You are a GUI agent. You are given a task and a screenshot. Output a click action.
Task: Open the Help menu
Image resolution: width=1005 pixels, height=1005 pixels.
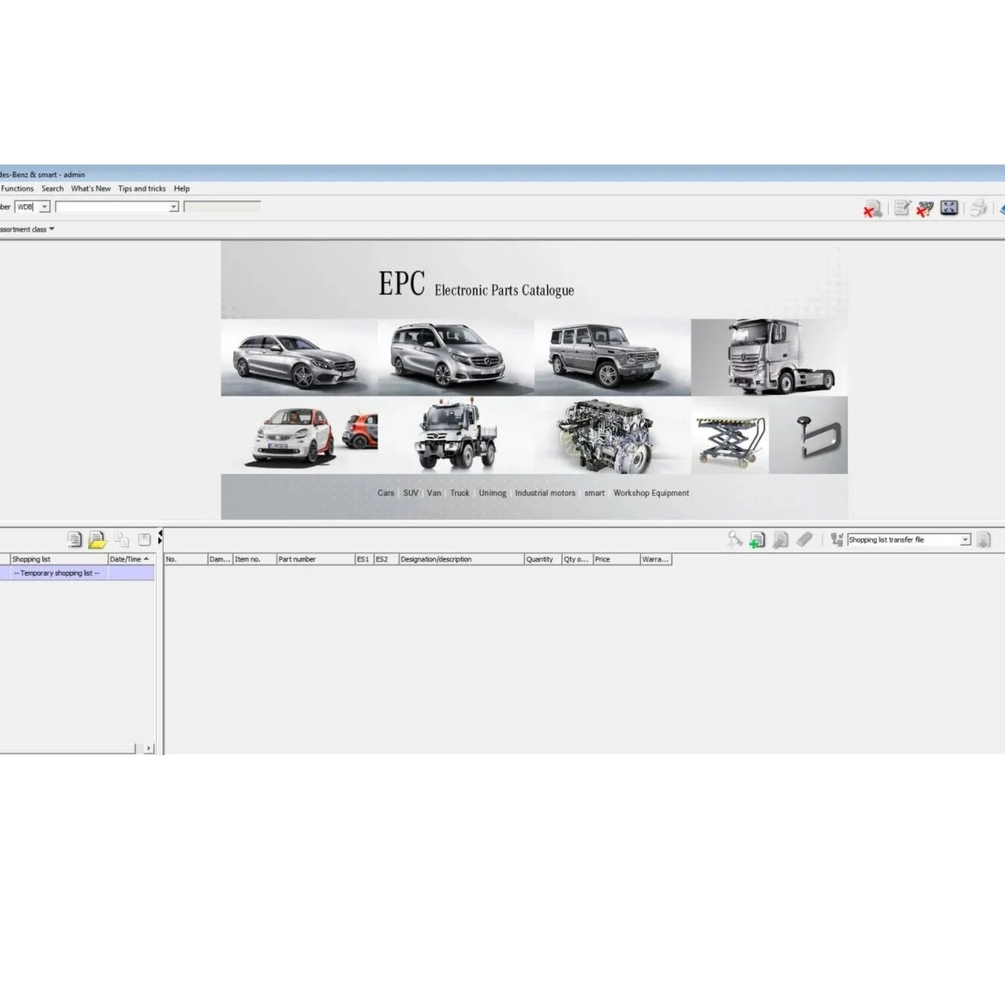[x=181, y=188]
